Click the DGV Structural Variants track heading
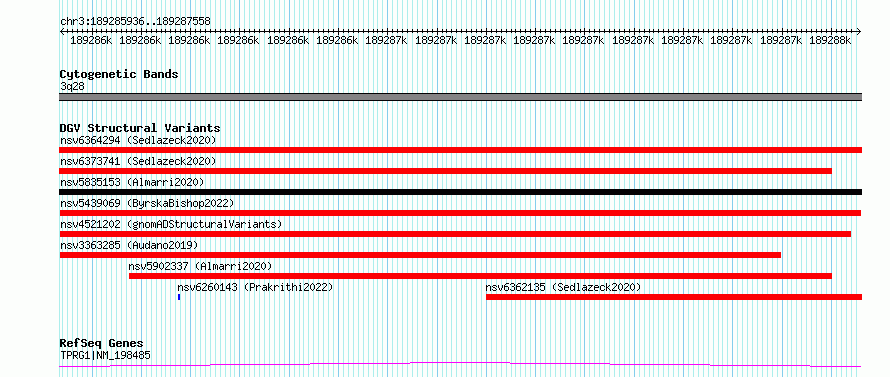The width and height of the screenshot is (890, 377). [140, 128]
